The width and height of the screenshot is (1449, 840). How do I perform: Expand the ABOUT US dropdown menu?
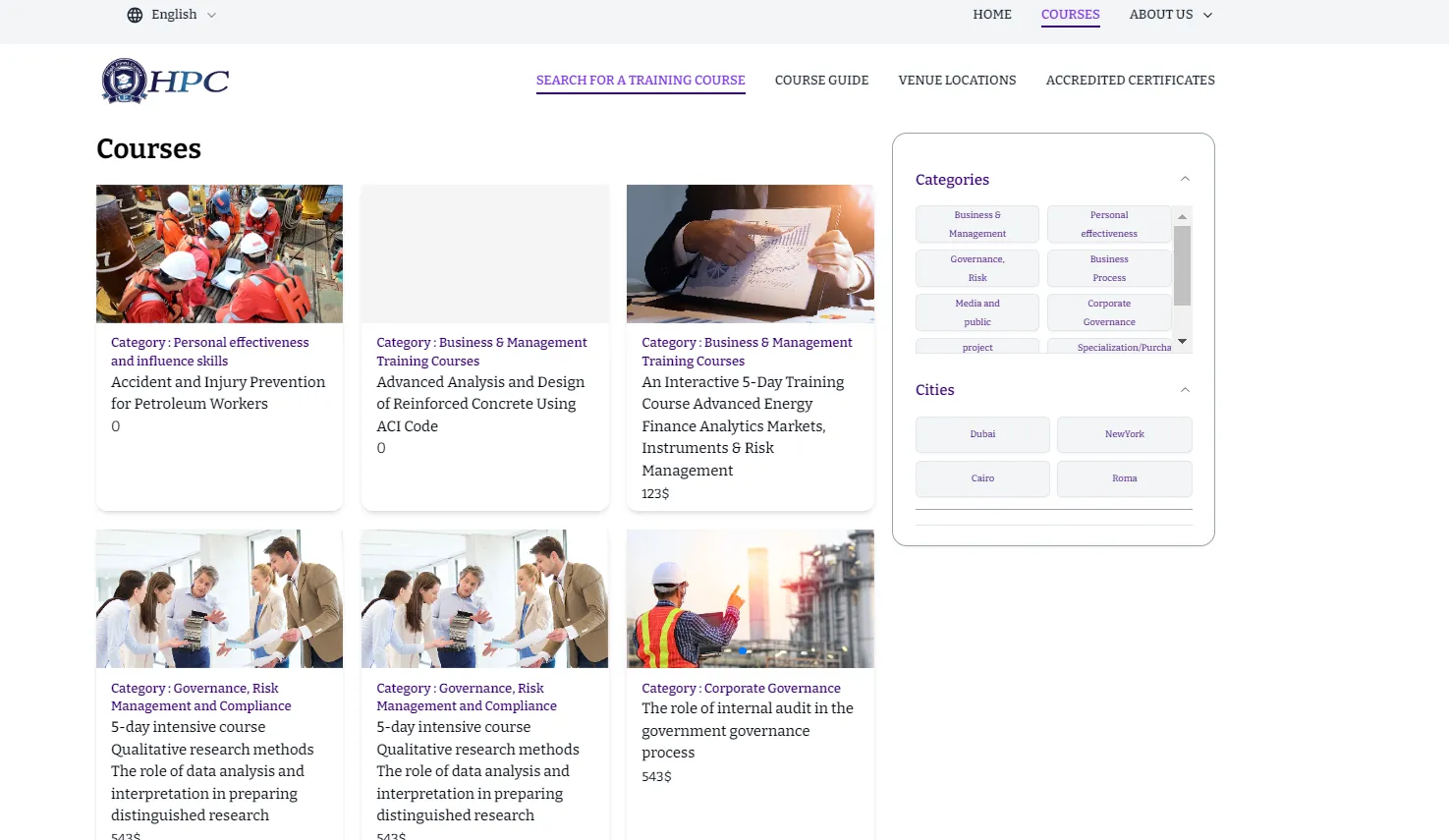pos(1171,15)
